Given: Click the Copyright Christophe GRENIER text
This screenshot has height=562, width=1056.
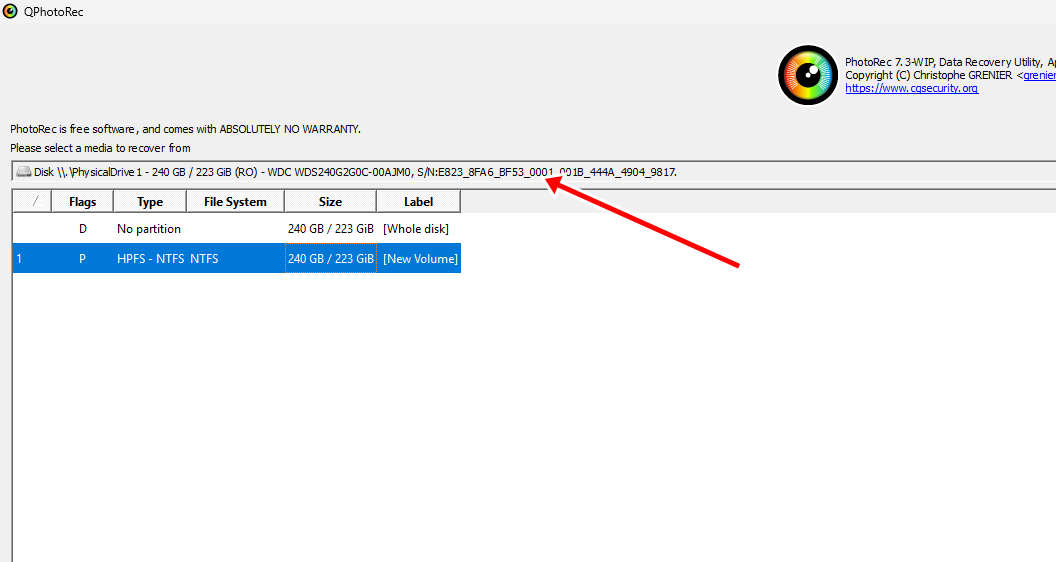Looking at the screenshot, I should [x=929, y=75].
